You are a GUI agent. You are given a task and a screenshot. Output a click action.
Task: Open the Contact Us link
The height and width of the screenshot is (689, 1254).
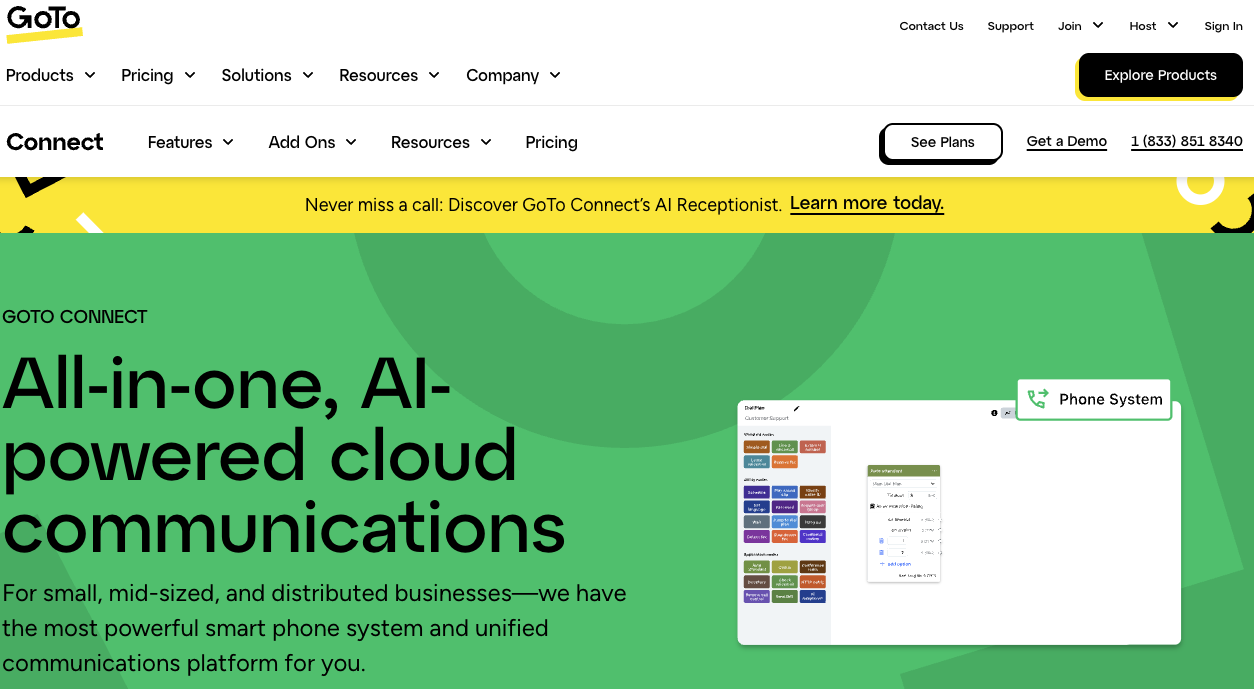click(931, 26)
